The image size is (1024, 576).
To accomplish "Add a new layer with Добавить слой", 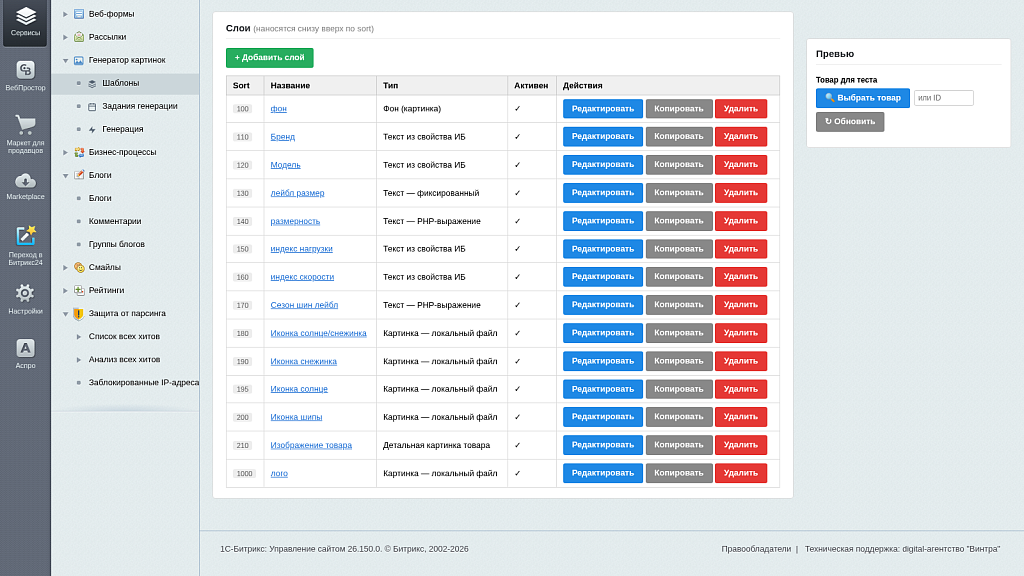I will (270, 57).
